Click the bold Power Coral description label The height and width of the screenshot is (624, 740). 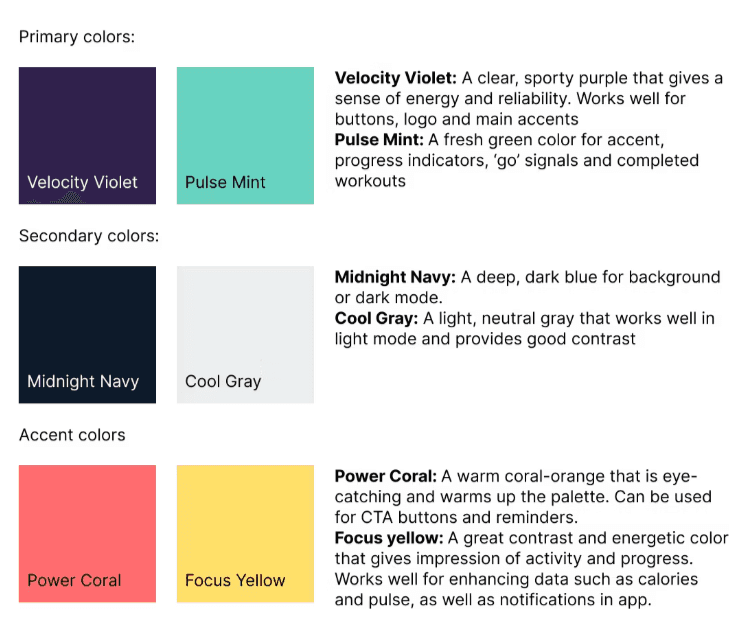coord(386,476)
